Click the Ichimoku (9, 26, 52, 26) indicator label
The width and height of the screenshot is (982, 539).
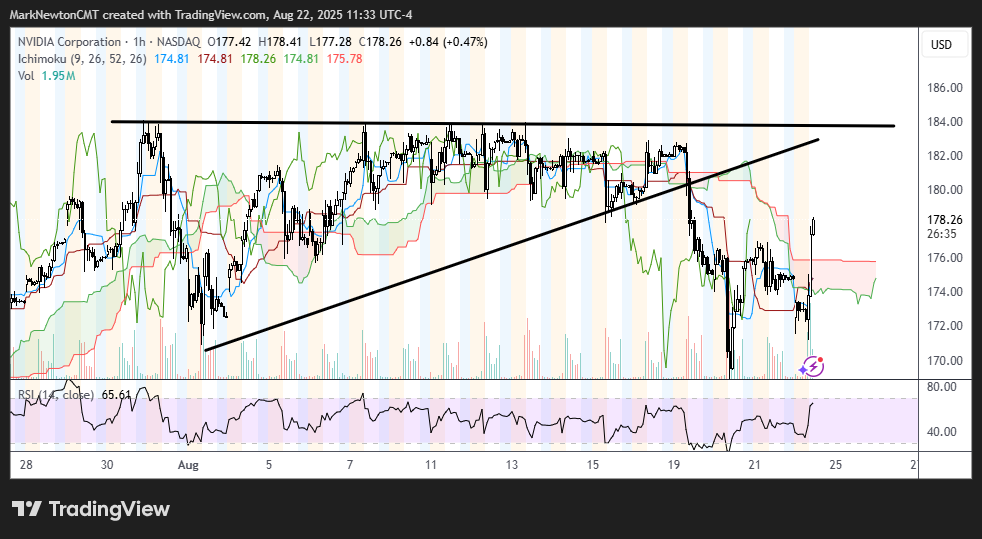(82, 59)
